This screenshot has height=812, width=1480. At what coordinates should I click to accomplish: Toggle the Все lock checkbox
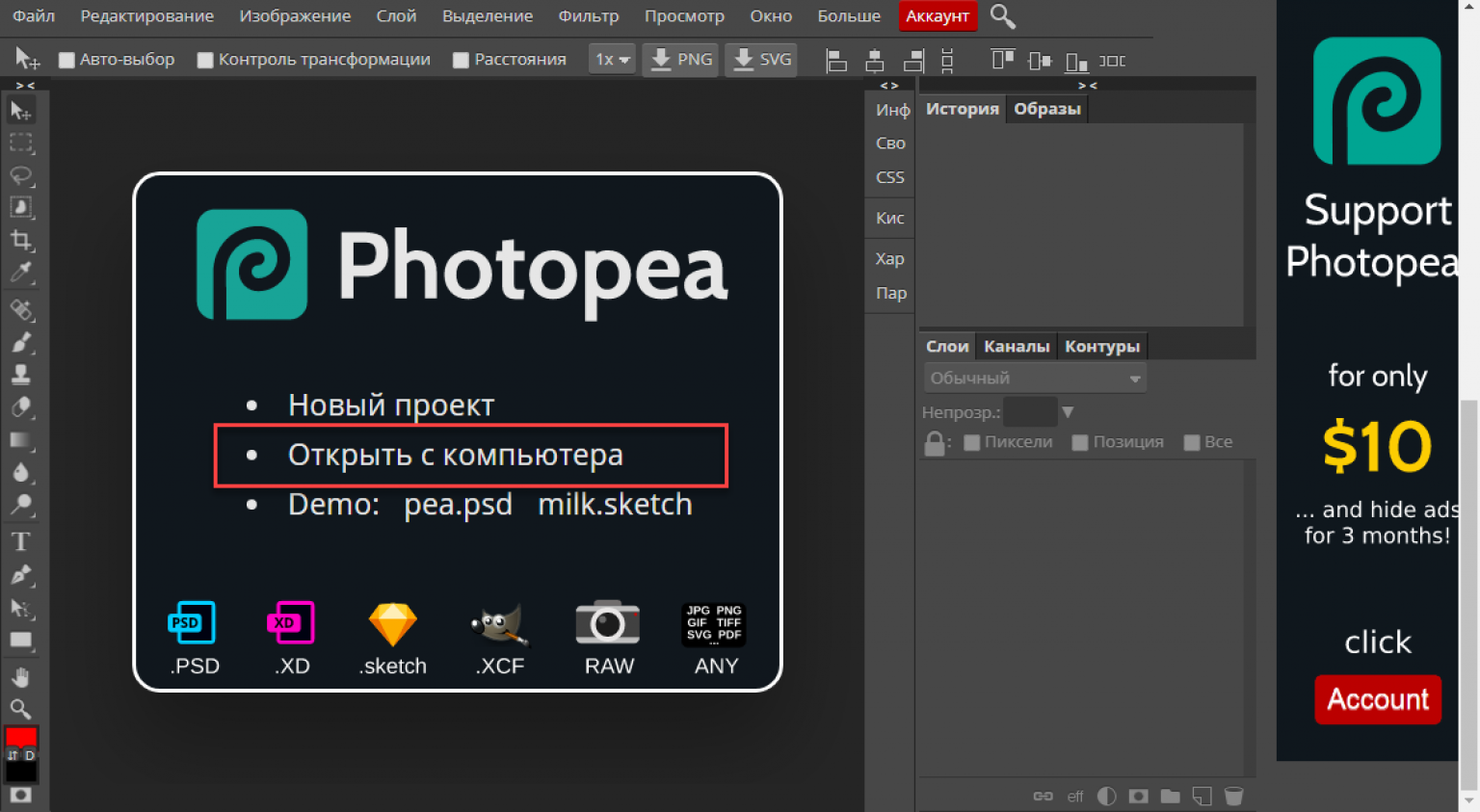(x=1192, y=442)
